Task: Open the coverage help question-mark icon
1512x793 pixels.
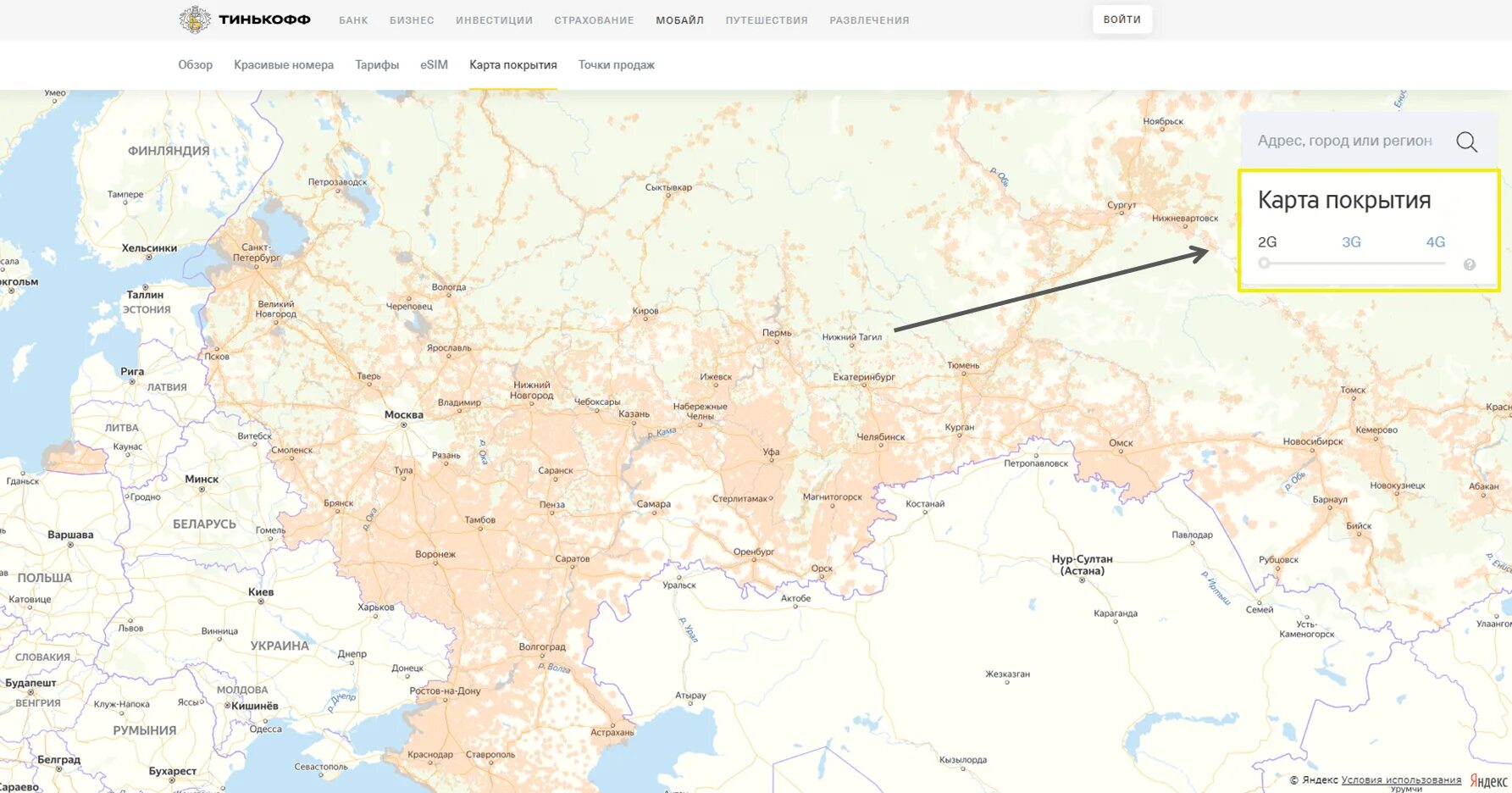Action: coord(1470,264)
